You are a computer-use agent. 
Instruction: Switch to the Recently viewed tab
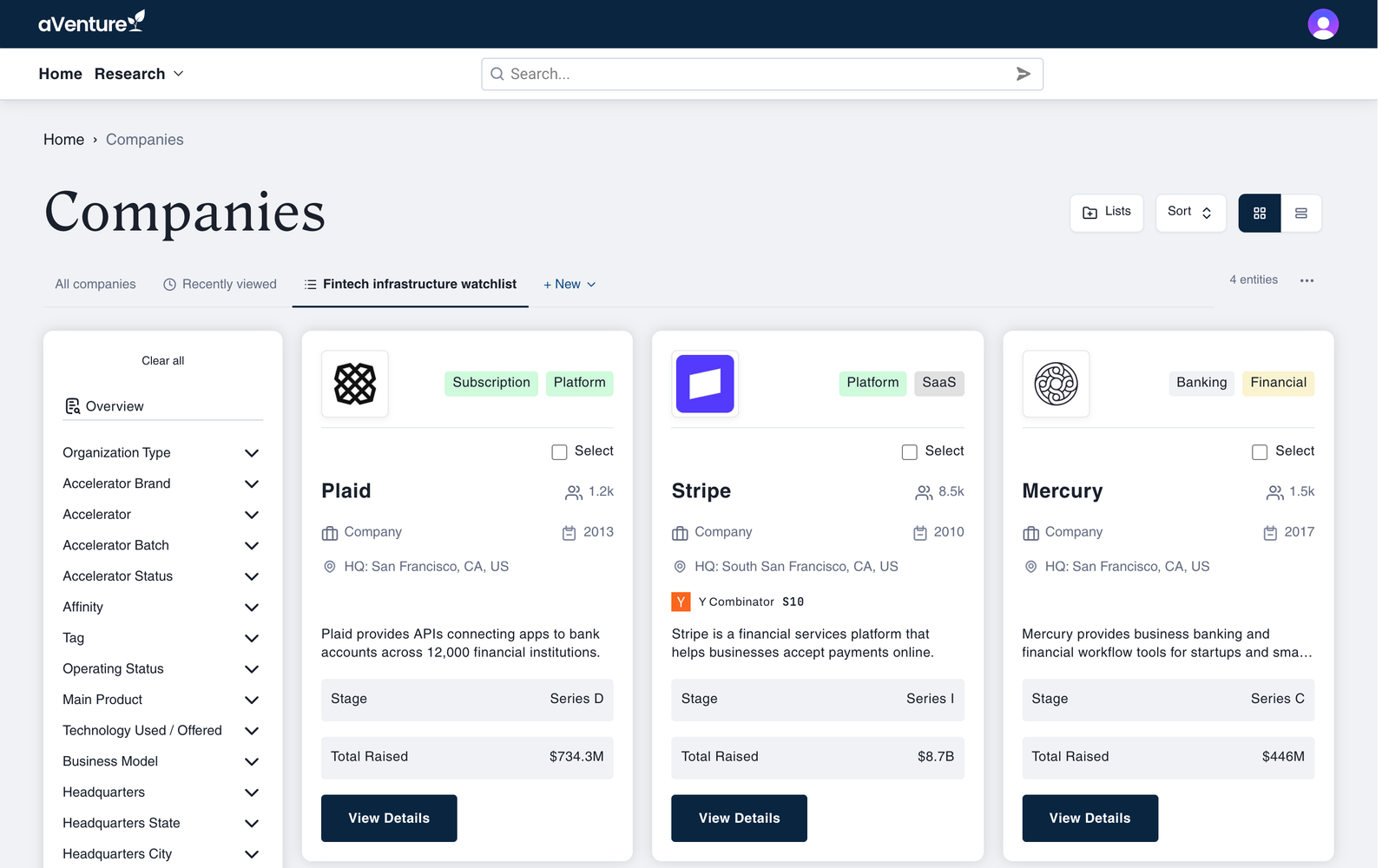click(x=221, y=284)
